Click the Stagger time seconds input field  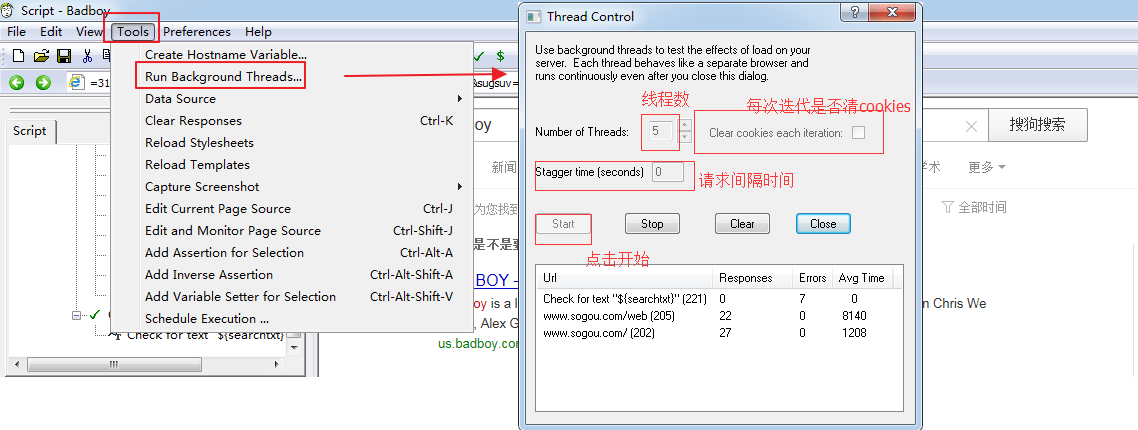coord(668,172)
